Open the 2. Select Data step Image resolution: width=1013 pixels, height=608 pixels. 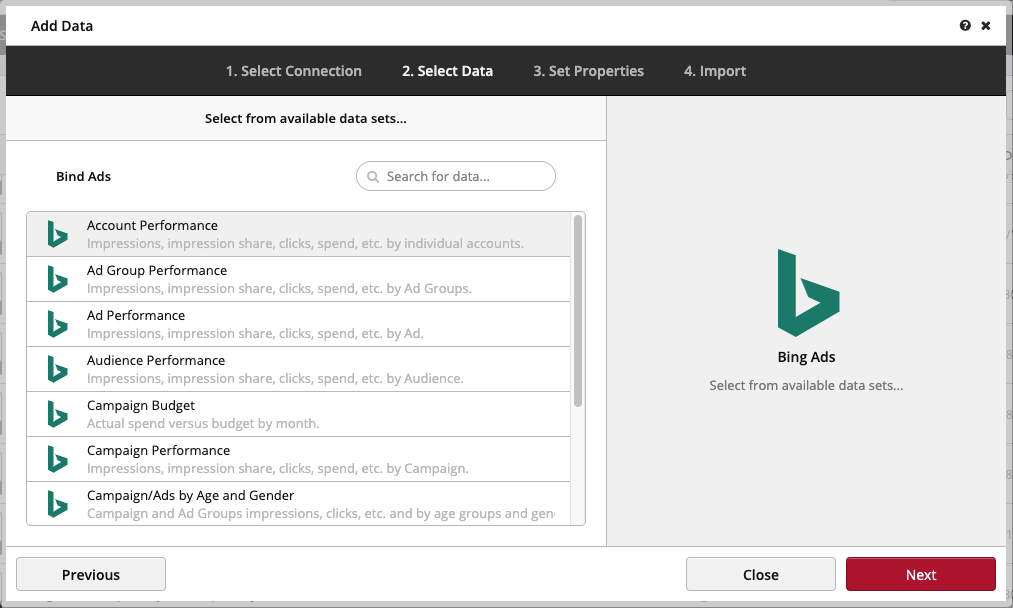tap(447, 71)
